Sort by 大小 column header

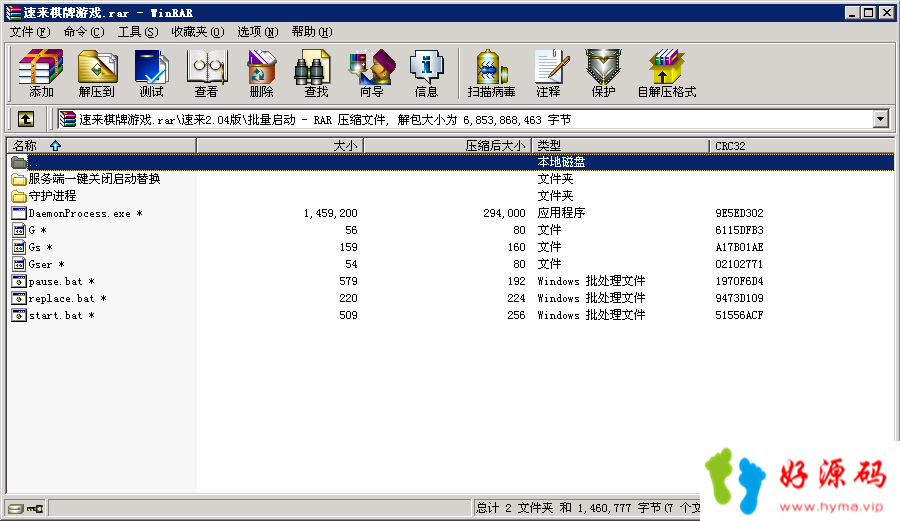280,146
